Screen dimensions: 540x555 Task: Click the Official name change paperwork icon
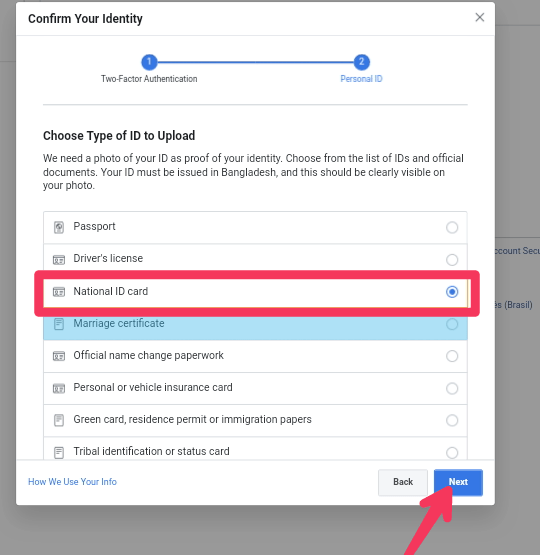click(x=59, y=356)
